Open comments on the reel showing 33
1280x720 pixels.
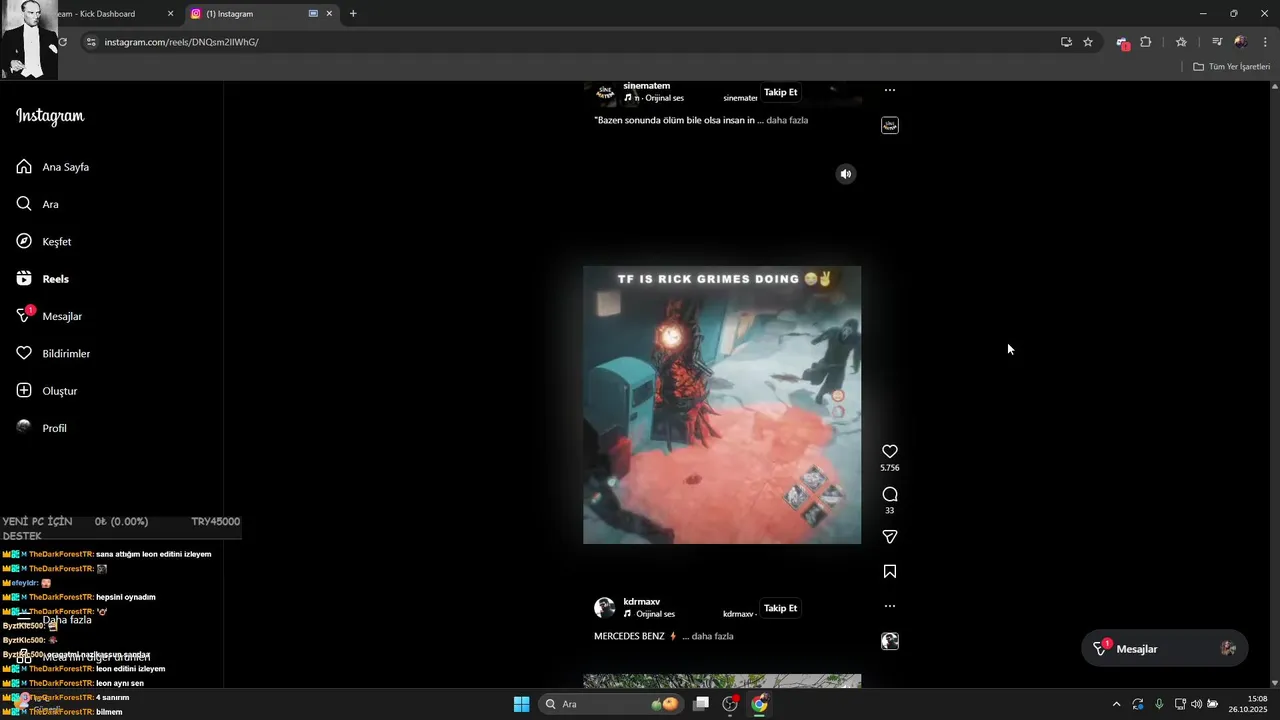click(x=890, y=494)
